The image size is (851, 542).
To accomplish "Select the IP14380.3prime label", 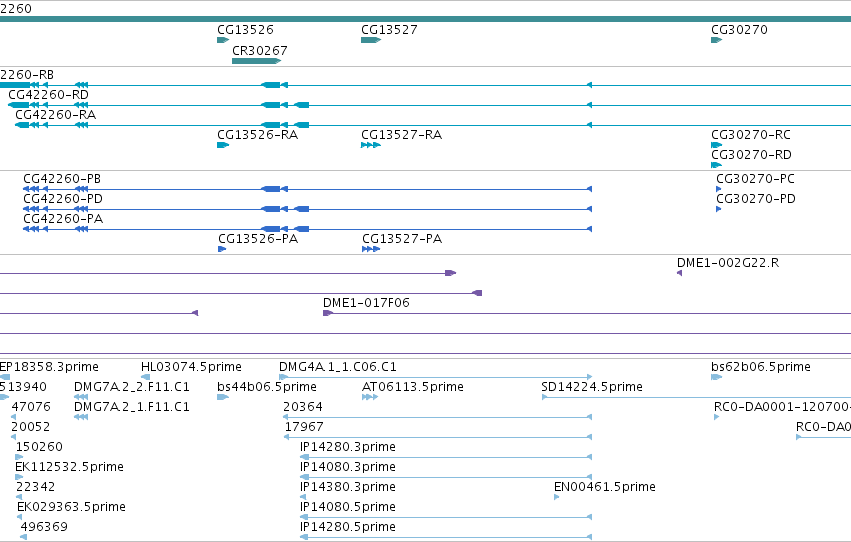I will tap(347, 487).
